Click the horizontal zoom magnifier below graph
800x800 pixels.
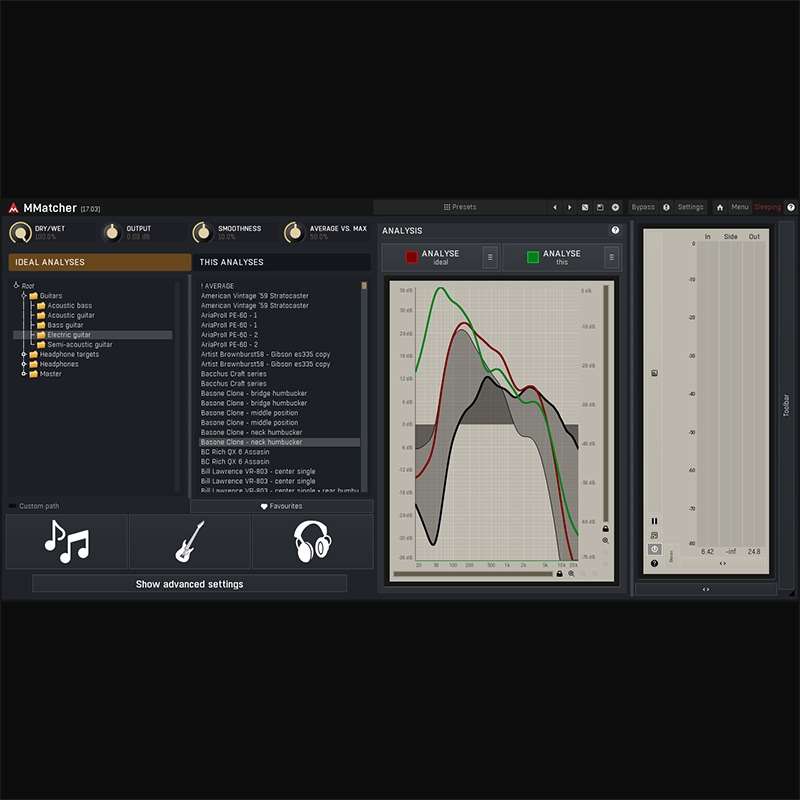tap(571, 573)
